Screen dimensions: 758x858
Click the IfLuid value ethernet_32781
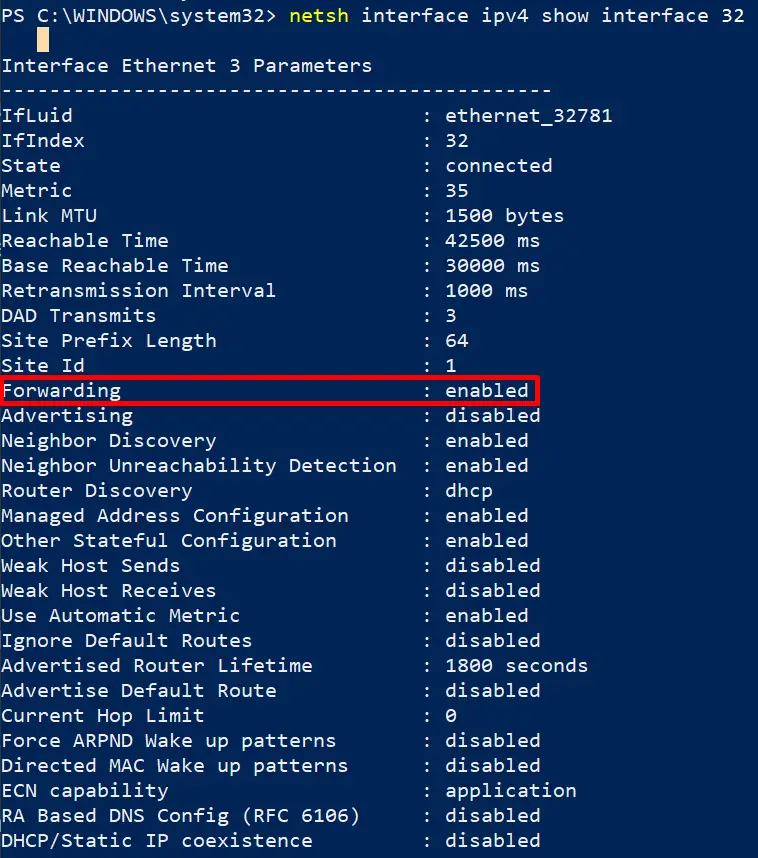coord(528,116)
